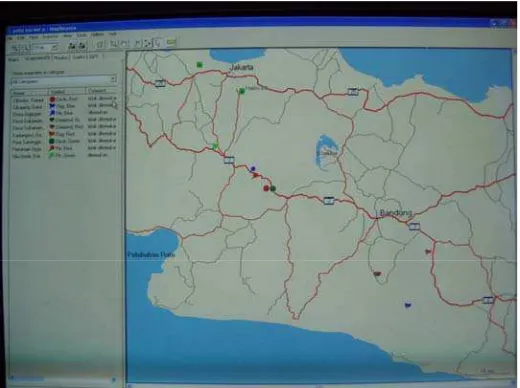Open the Find menu
This screenshot has width=520, height=388.
point(33,37)
